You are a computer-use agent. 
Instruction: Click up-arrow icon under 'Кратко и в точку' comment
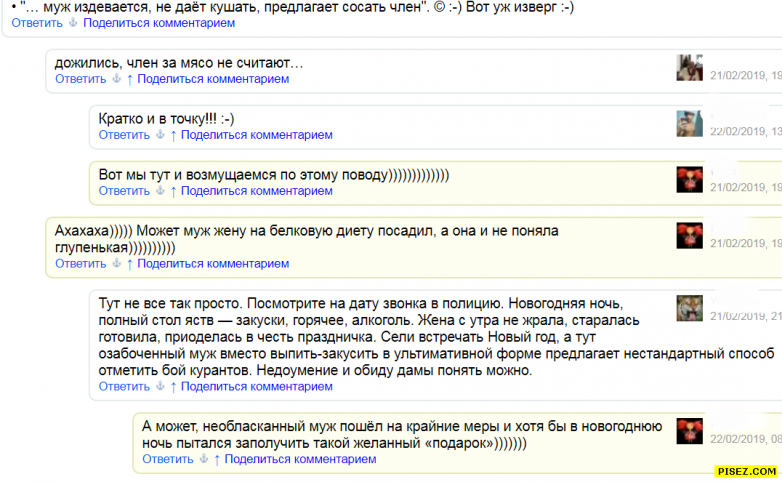pyautogui.click(x=173, y=135)
